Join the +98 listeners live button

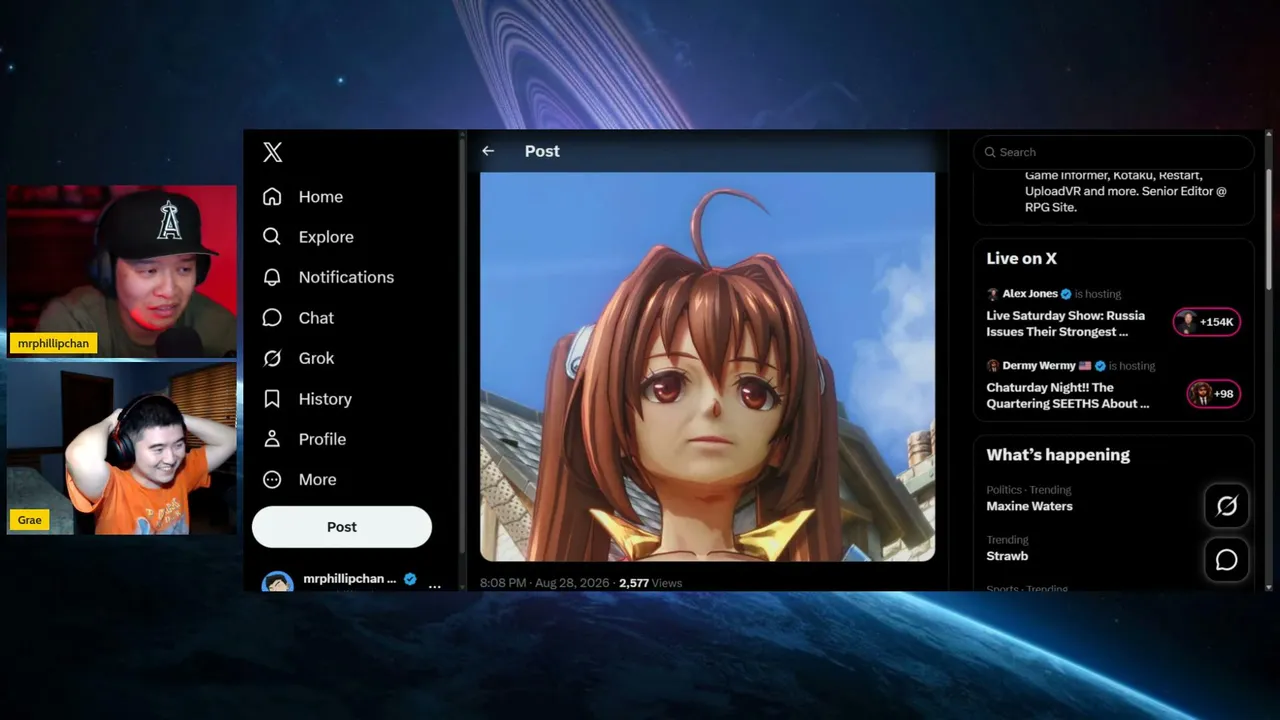coord(1213,394)
